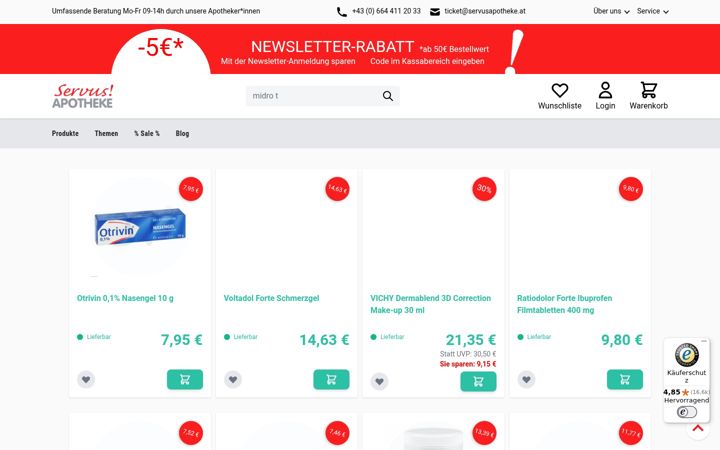
Task: Click the Trusted Shops seal badge
Action: coord(686,355)
